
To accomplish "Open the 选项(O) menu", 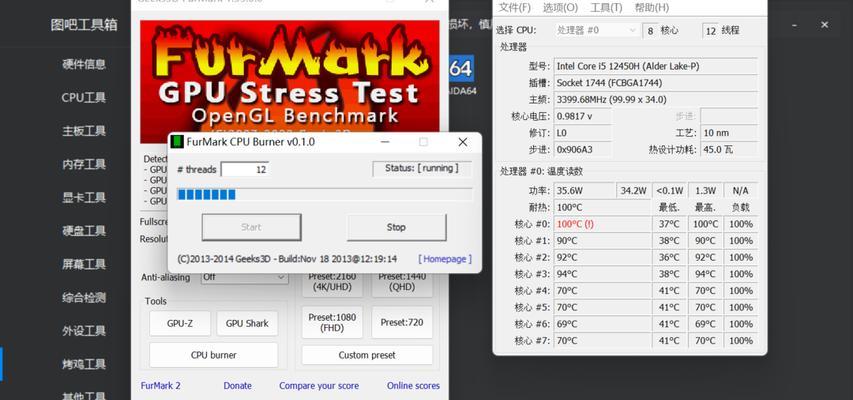I will pyautogui.click(x=560, y=8).
